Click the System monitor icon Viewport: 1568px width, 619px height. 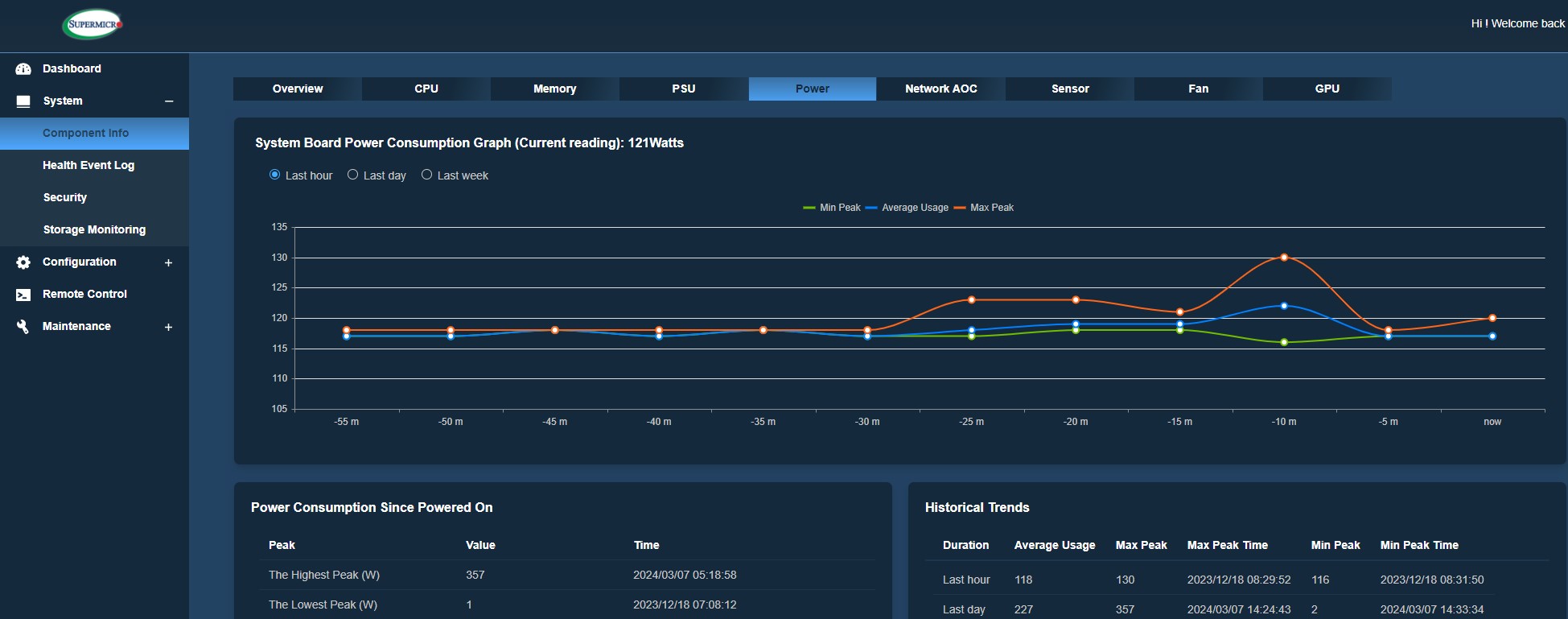[23, 101]
